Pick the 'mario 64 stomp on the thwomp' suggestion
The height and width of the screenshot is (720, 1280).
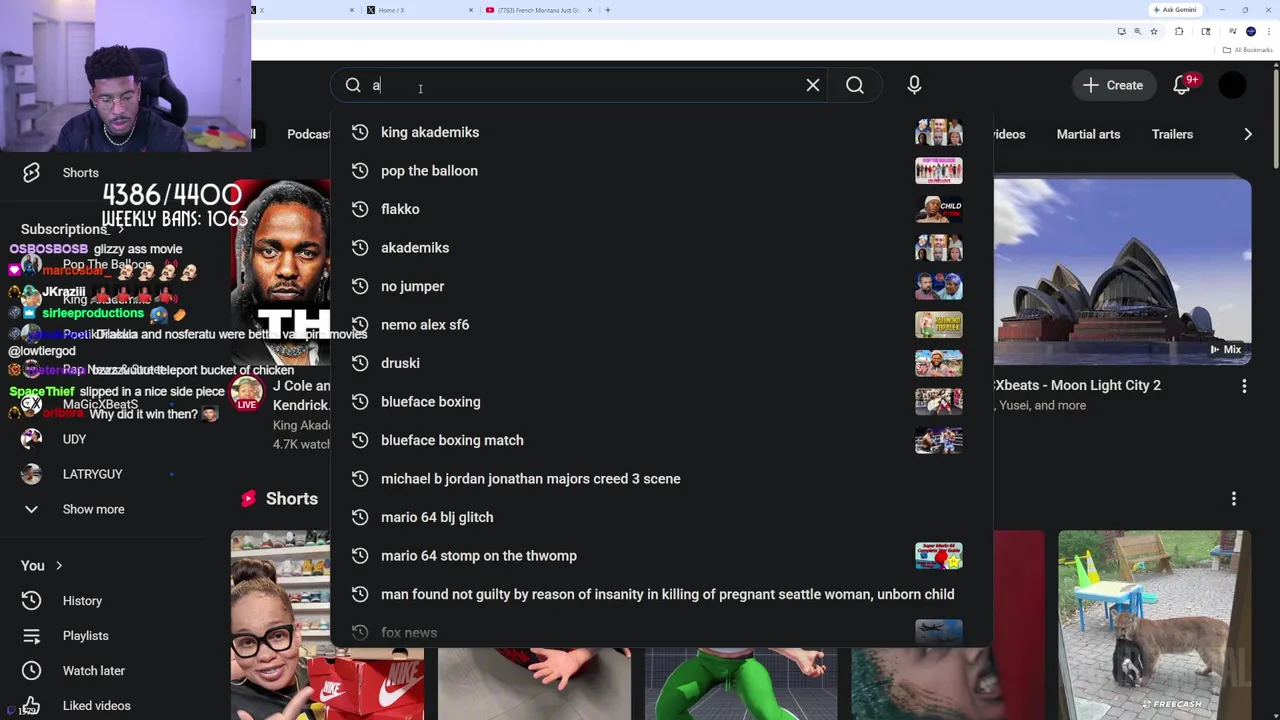[661, 556]
